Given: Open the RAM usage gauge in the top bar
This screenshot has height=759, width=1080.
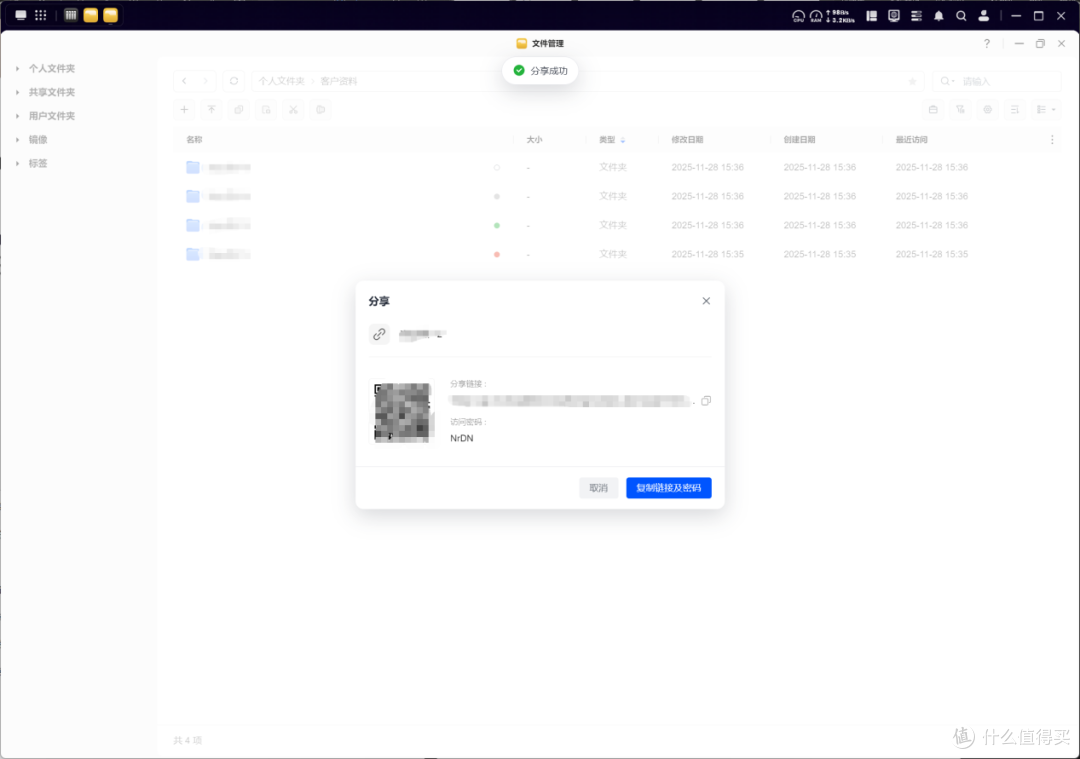Looking at the screenshot, I should (x=816, y=16).
